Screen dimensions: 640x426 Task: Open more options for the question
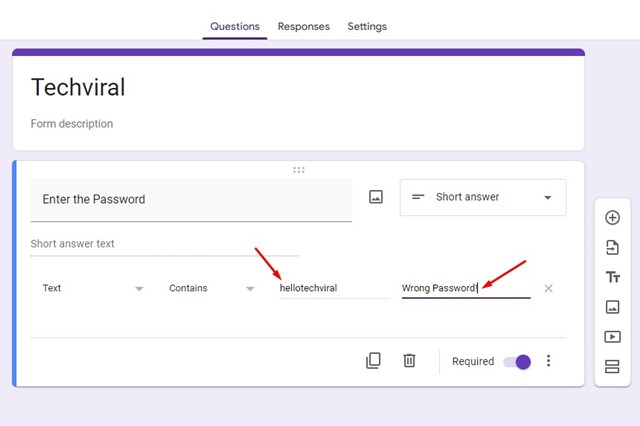coord(548,361)
